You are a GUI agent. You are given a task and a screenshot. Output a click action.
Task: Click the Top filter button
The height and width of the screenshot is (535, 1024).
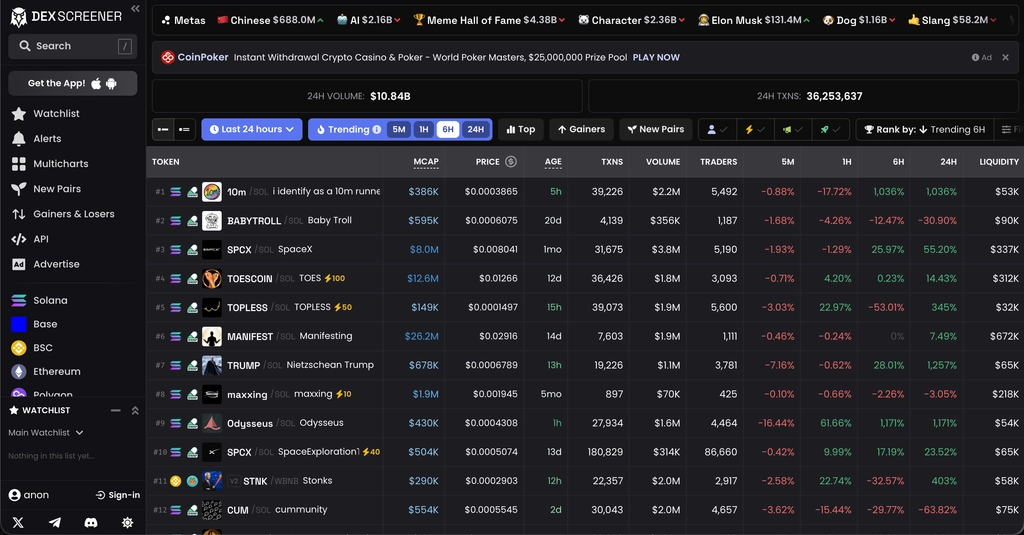point(520,129)
